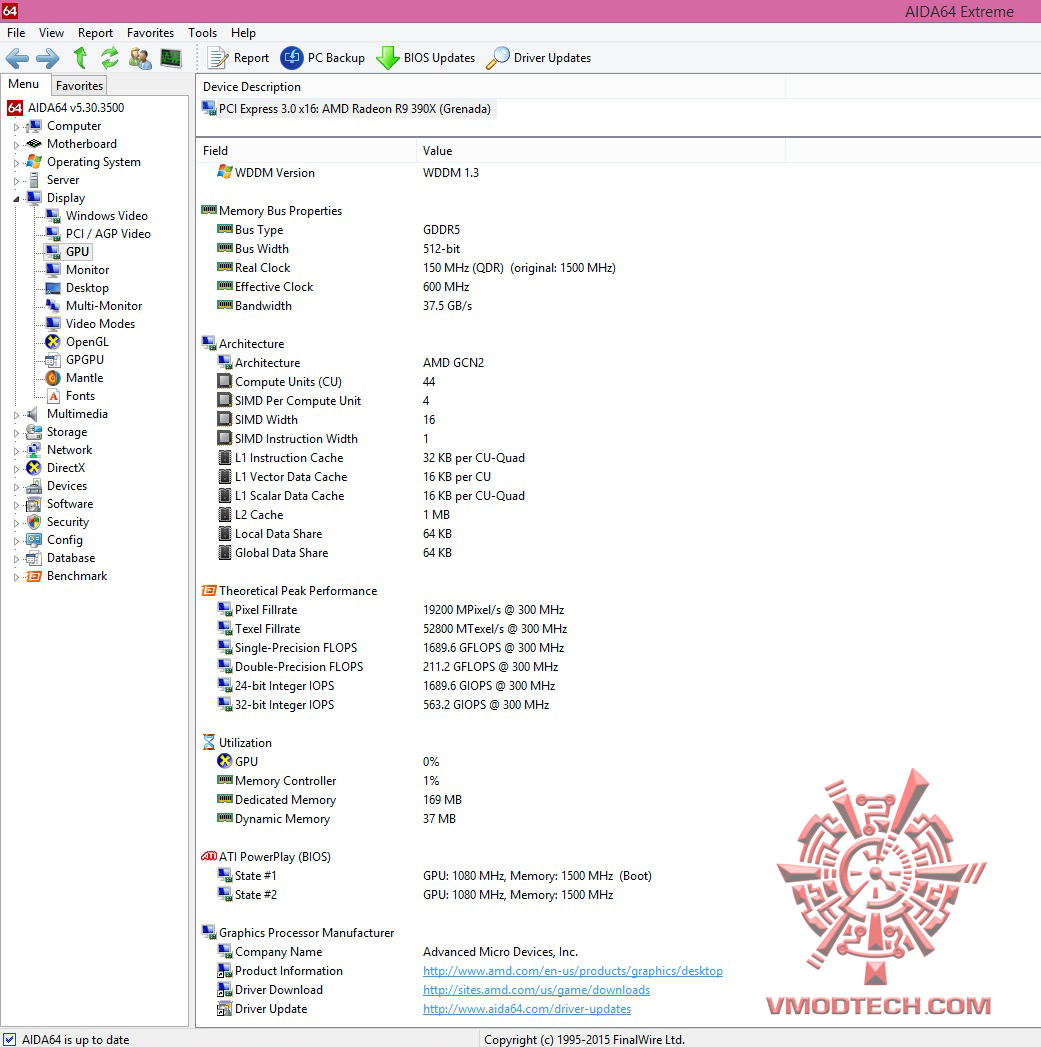This screenshot has height=1047, width=1041.
Task: Click the Mantle icon in the tree
Action: click(x=53, y=378)
